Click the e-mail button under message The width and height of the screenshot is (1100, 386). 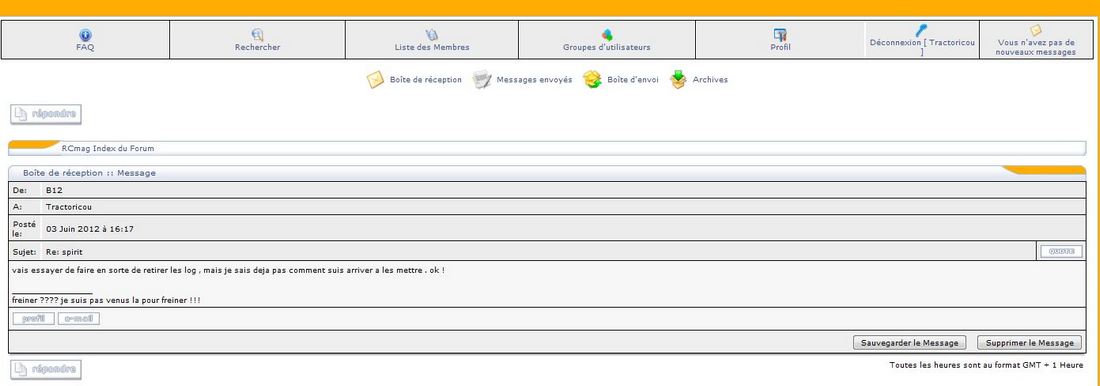pyautogui.click(x=79, y=319)
